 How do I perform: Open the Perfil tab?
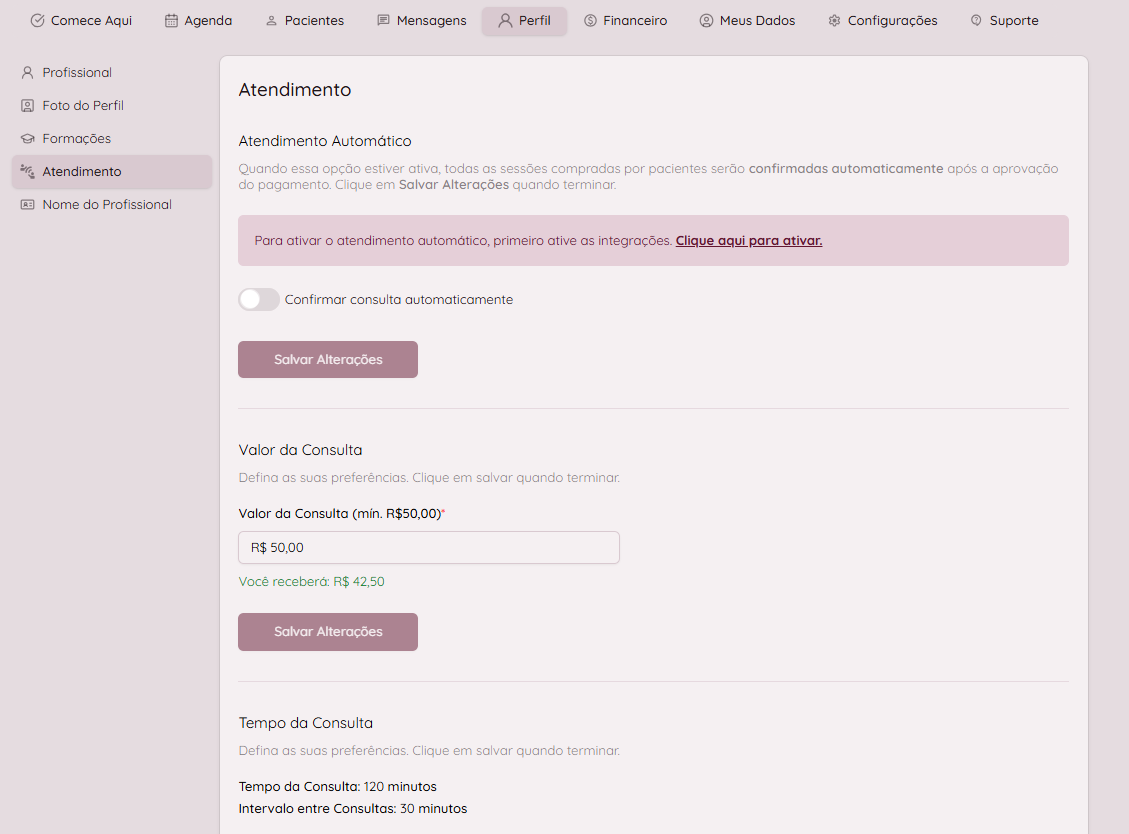click(x=524, y=21)
